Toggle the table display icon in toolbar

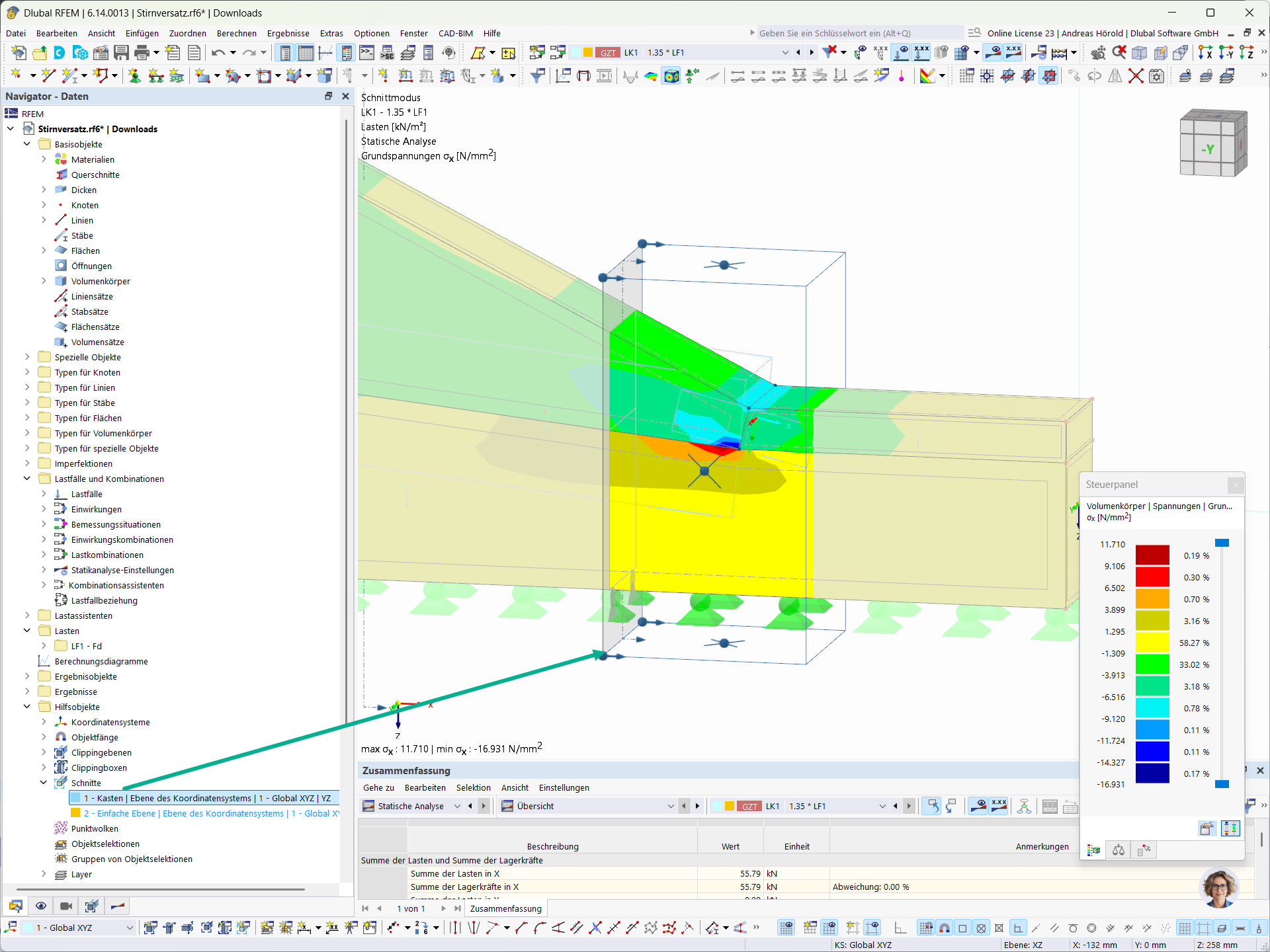click(306, 53)
